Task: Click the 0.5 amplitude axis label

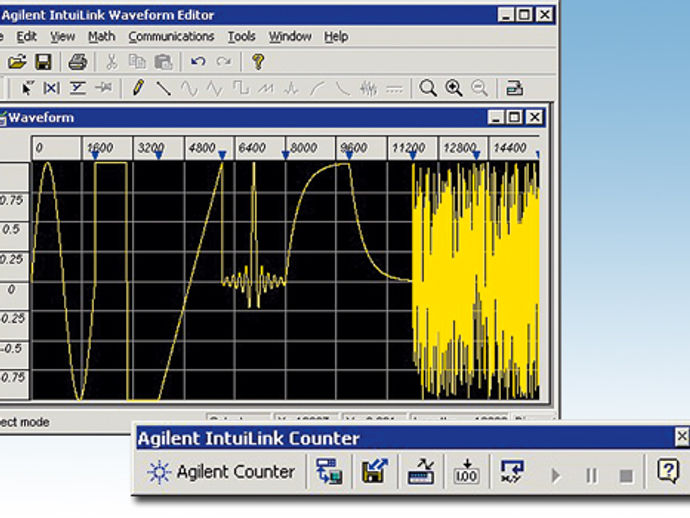Action: [11, 229]
